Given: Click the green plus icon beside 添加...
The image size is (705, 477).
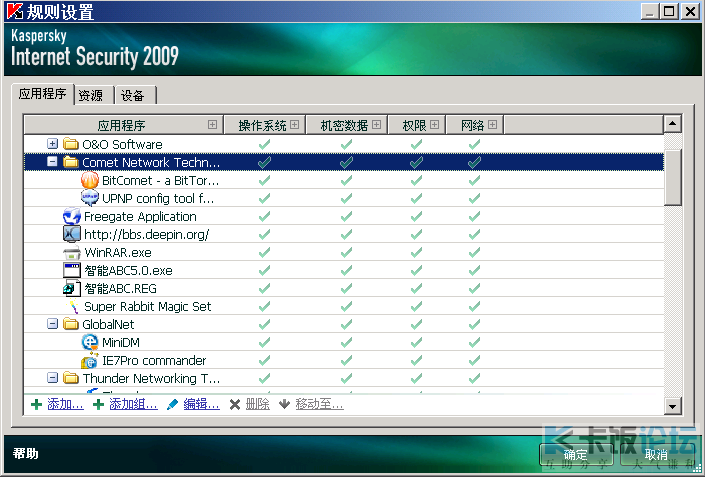Looking at the screenshot, I should [36, 405].
